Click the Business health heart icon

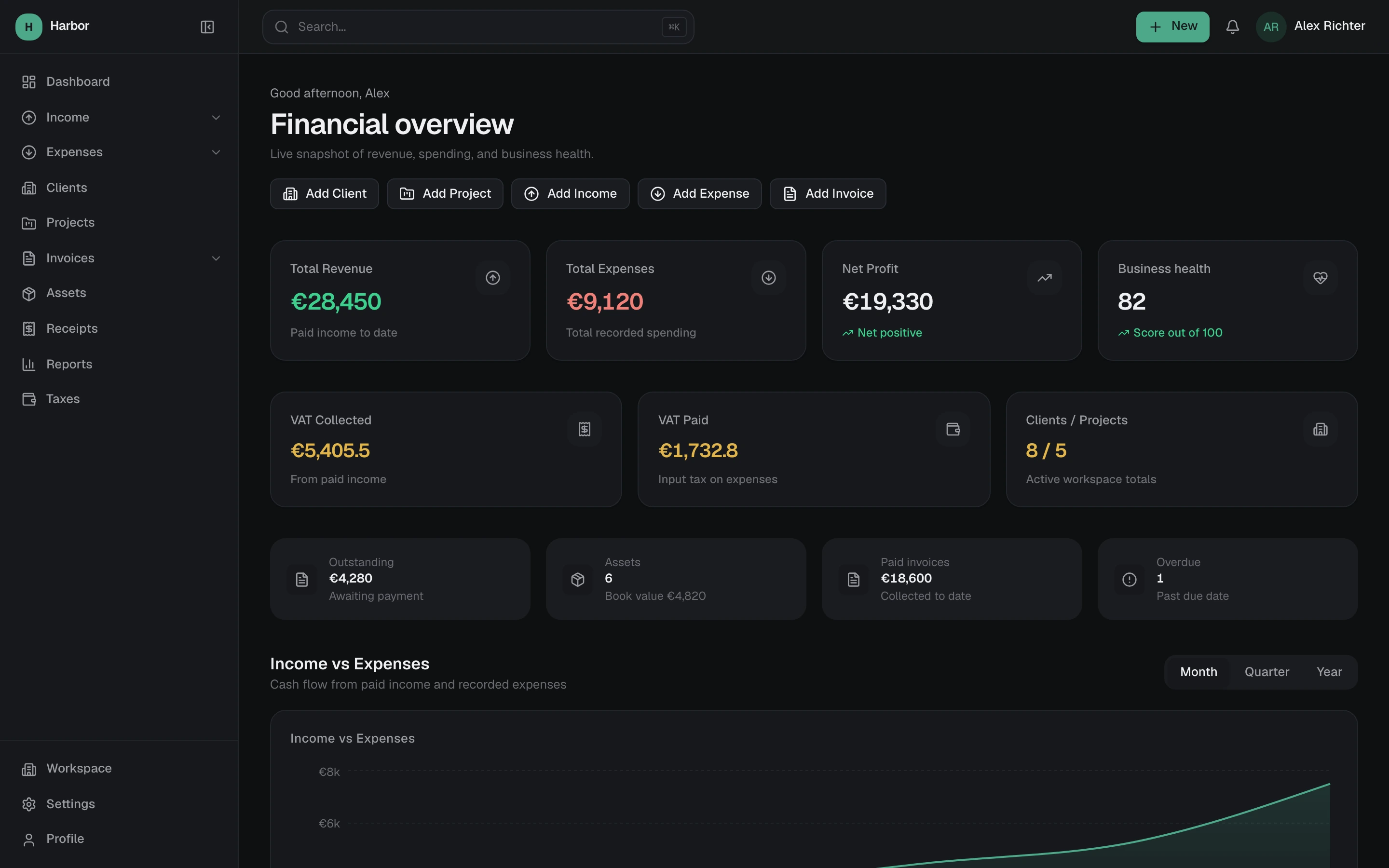point(1320,278)
